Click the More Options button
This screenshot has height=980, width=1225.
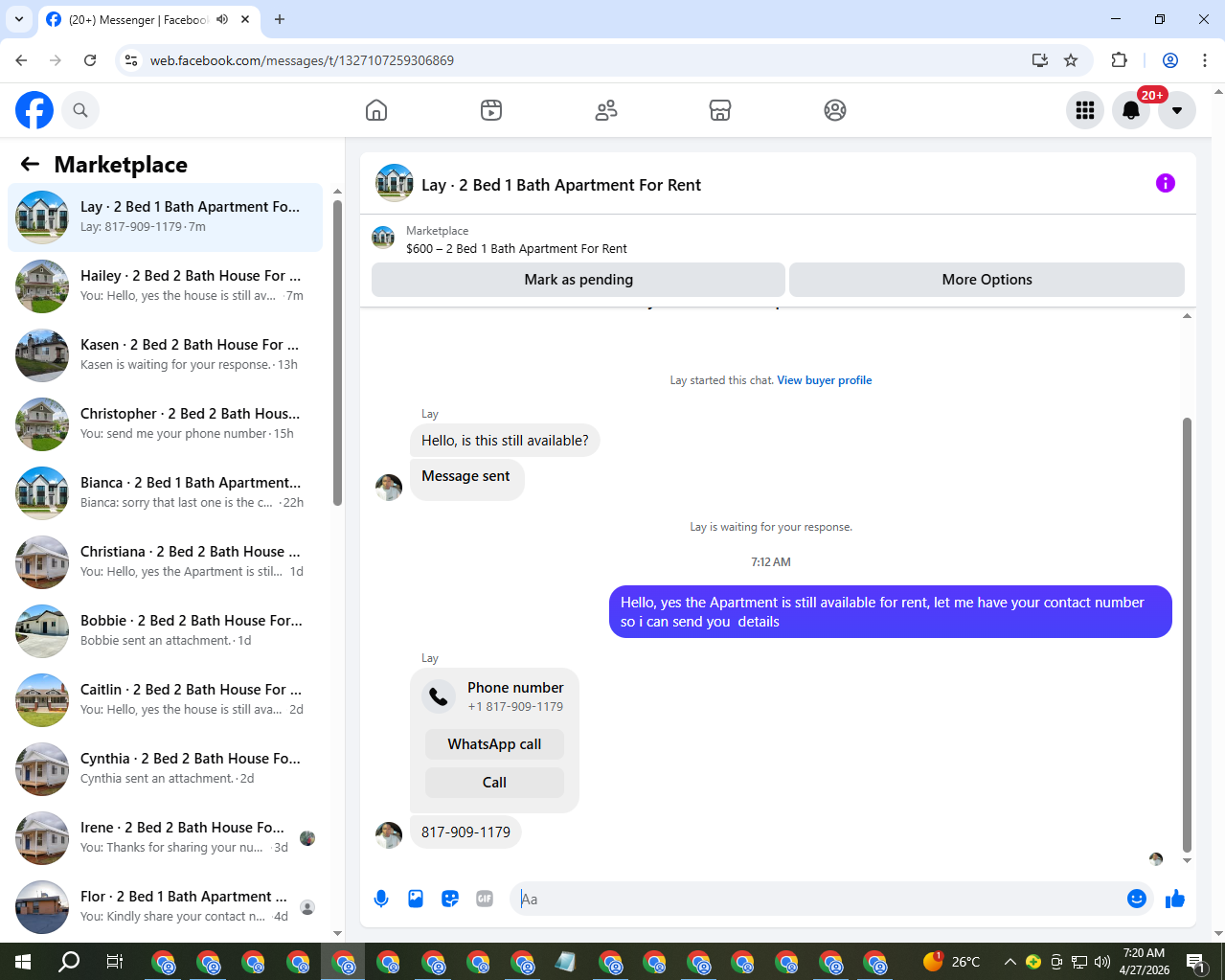tap(987, 280)
